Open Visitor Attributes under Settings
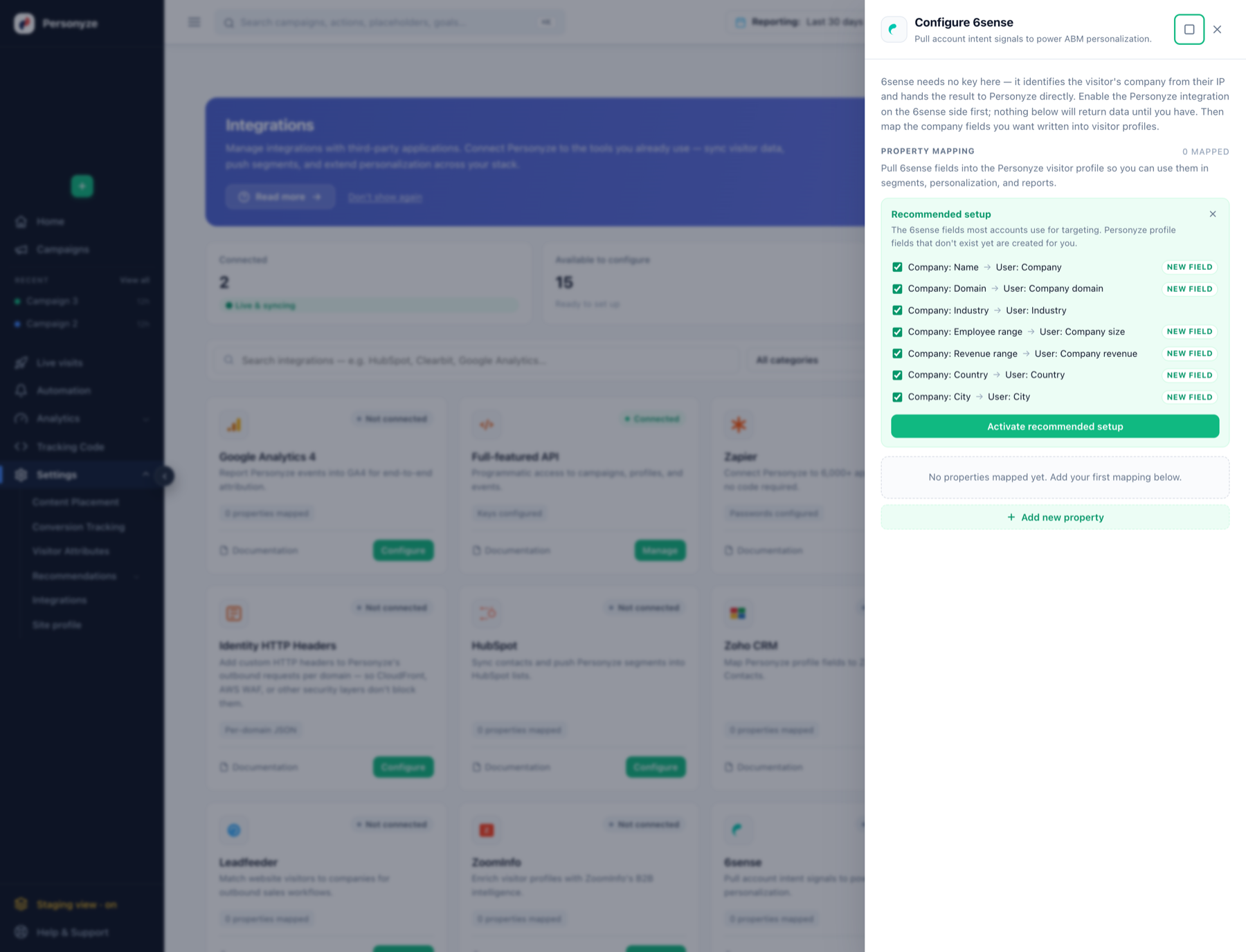Screen dimensions: 1246x952 [71, 551]
